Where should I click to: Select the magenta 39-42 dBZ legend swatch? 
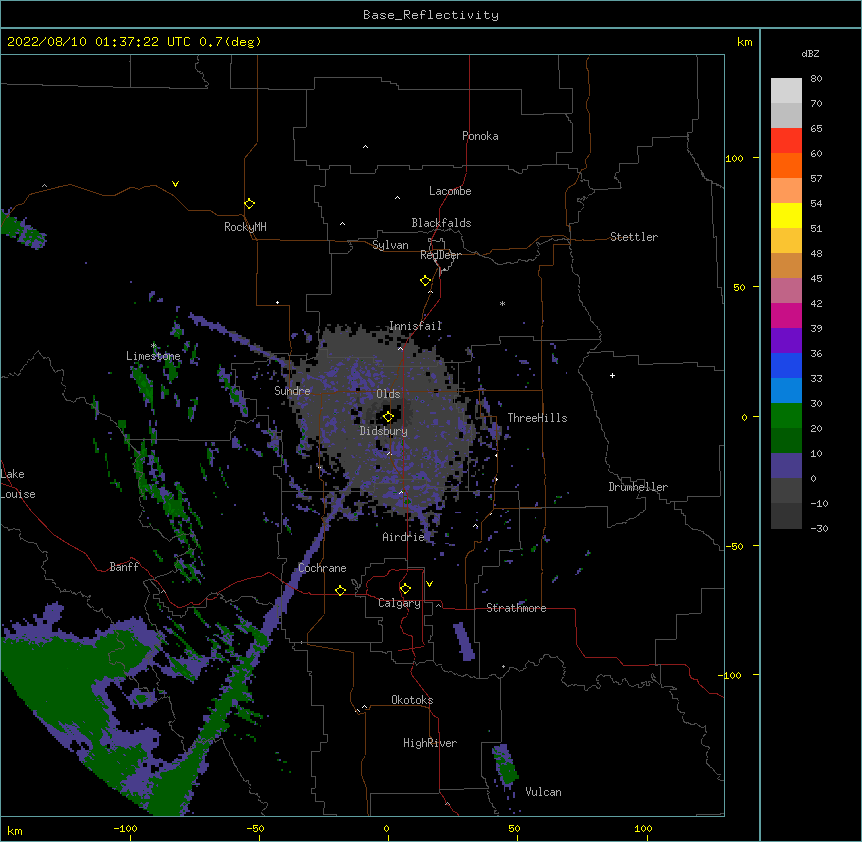[x=786, y=315]
